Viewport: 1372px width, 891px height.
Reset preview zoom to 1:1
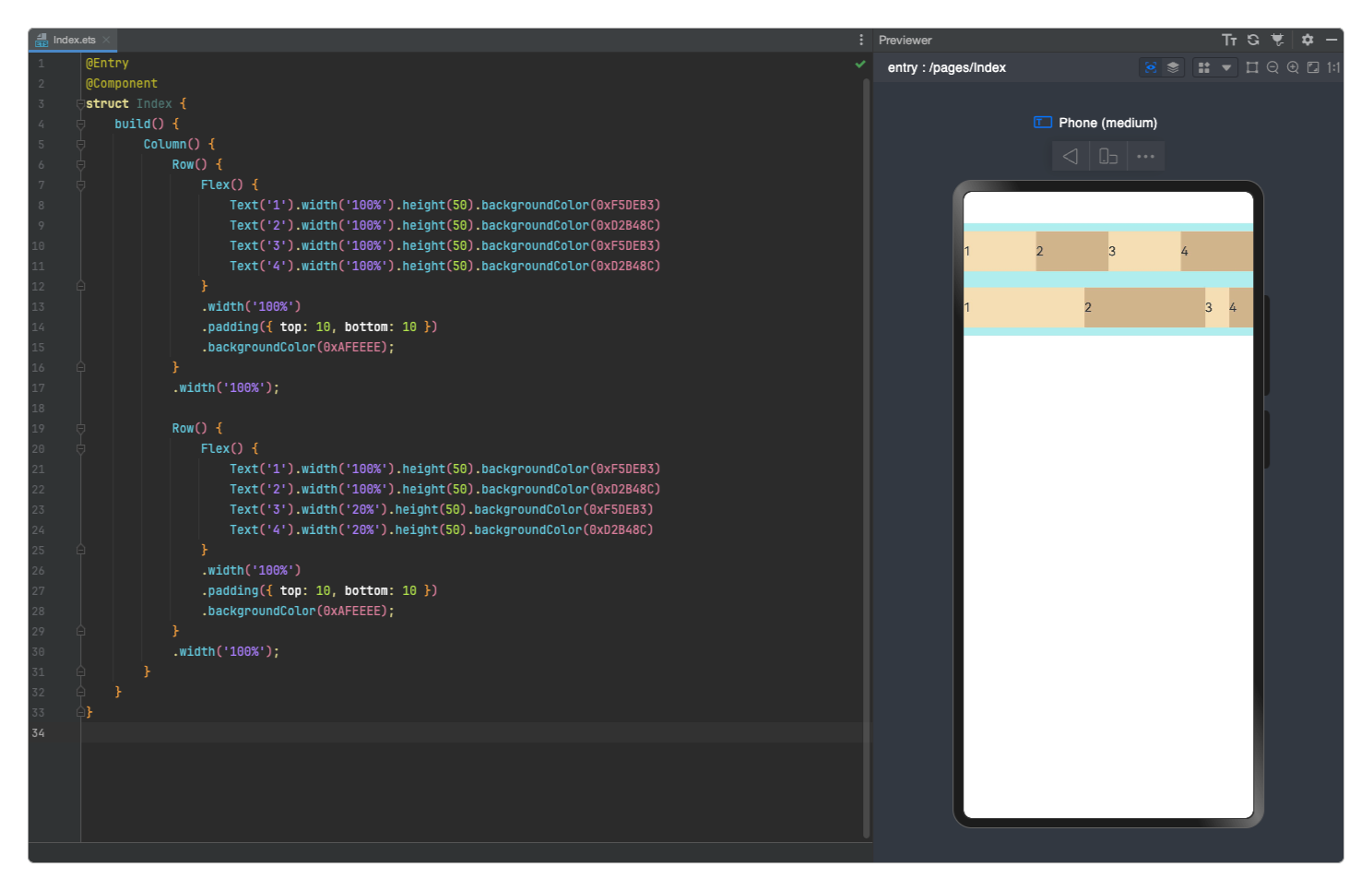tap(1333, 67)
